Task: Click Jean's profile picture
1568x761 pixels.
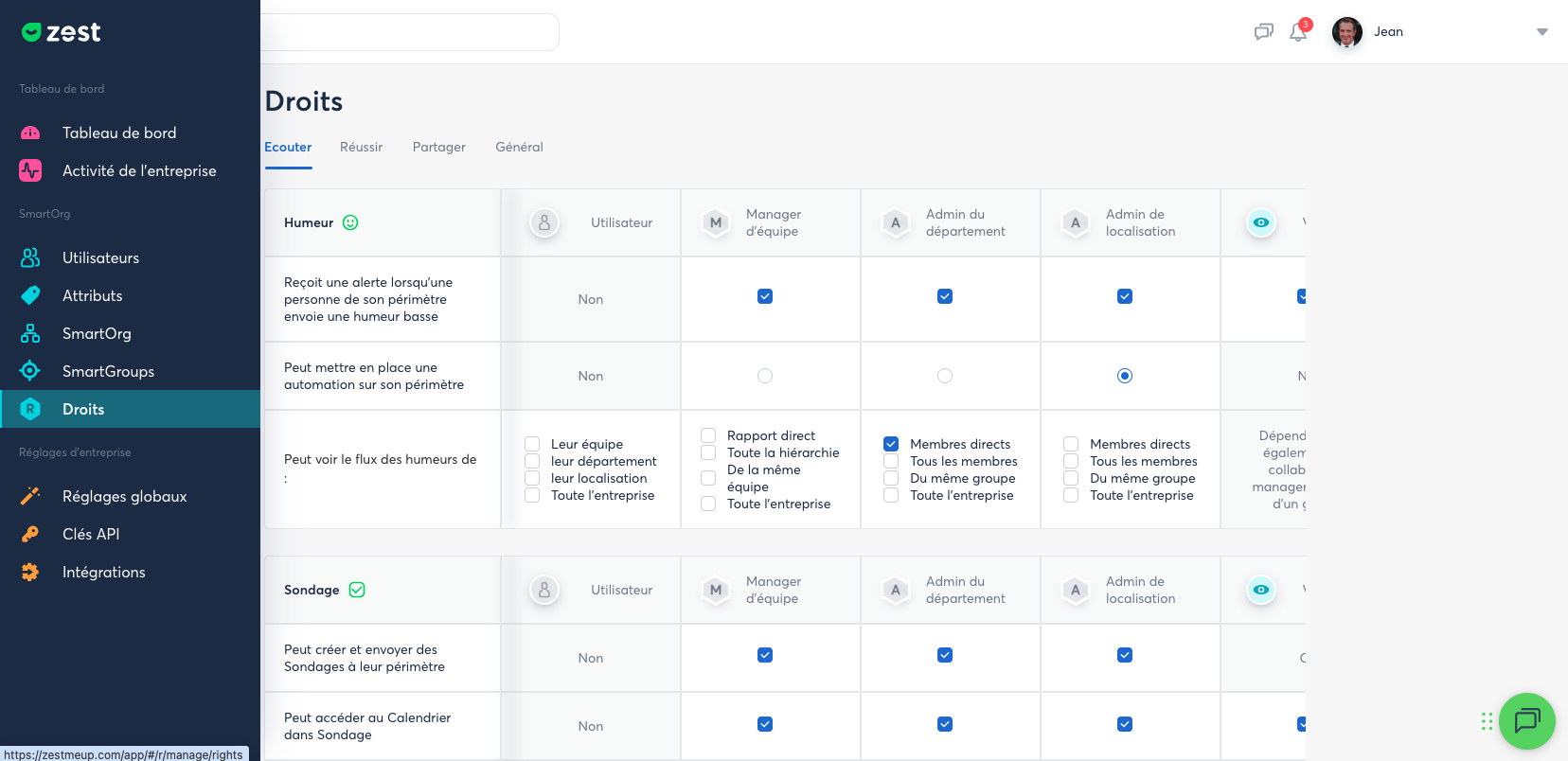Action: point(1346,32)
